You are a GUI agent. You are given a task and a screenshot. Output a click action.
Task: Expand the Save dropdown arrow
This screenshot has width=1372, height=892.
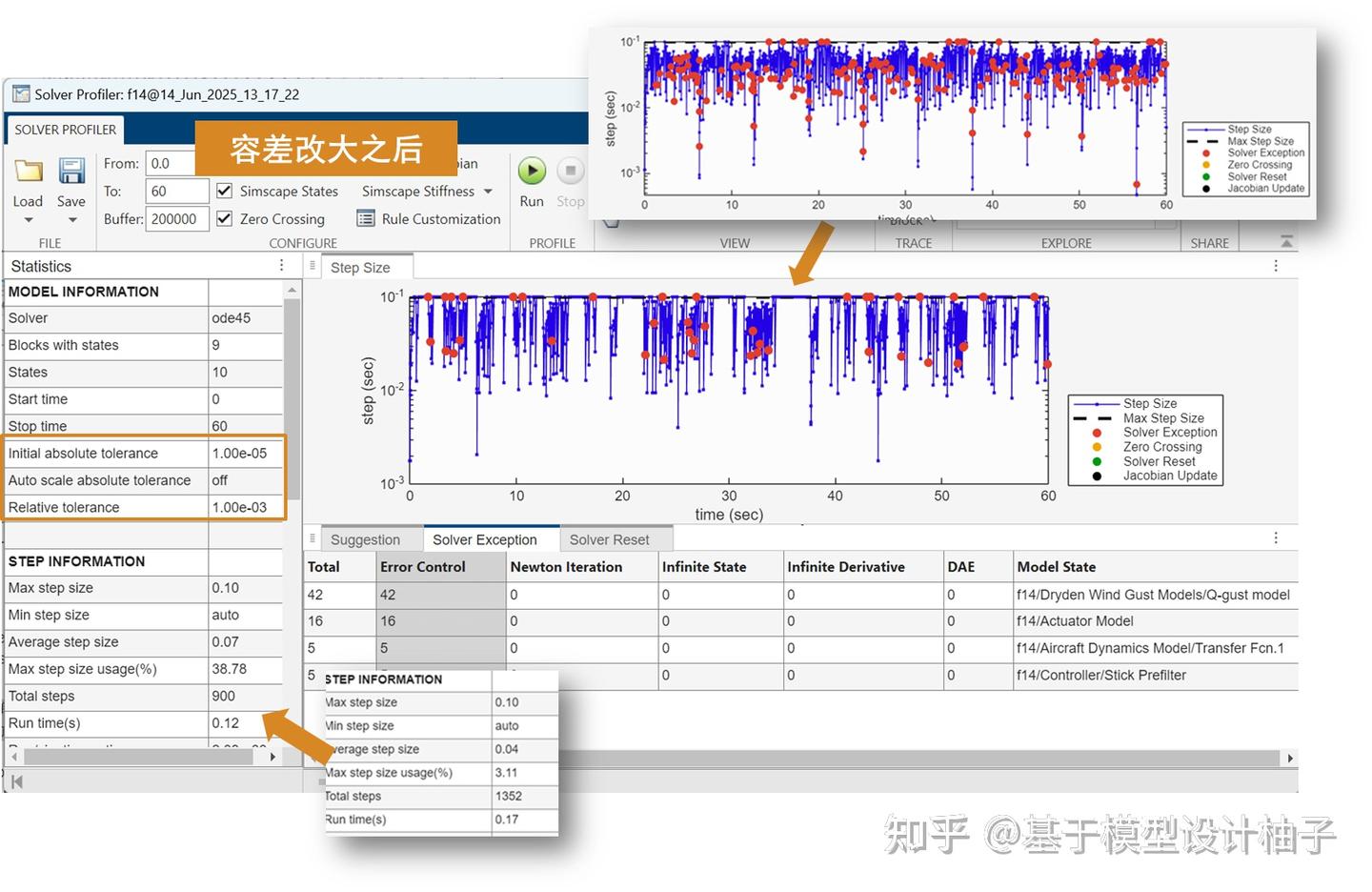click(71, 220)
